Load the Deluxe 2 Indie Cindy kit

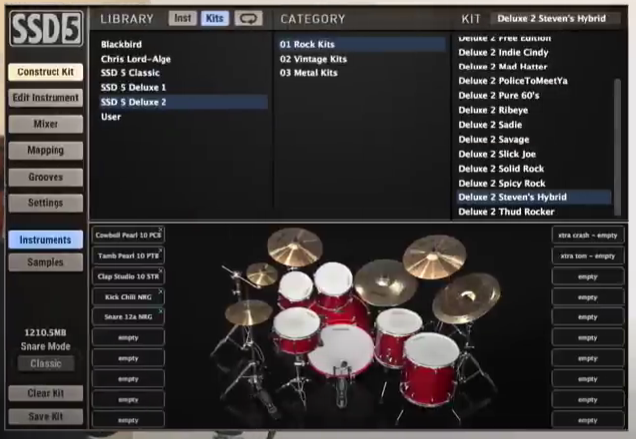534,52
